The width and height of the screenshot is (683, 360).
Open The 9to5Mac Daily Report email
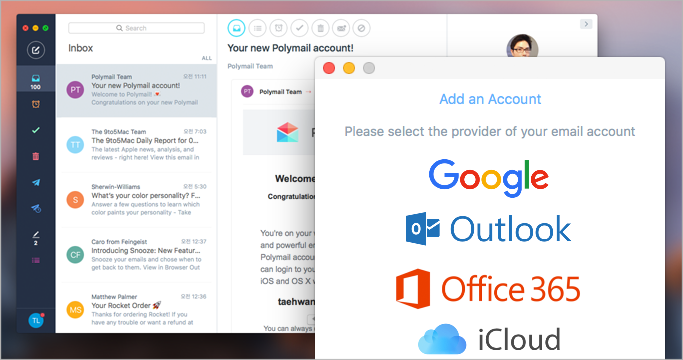137,145
